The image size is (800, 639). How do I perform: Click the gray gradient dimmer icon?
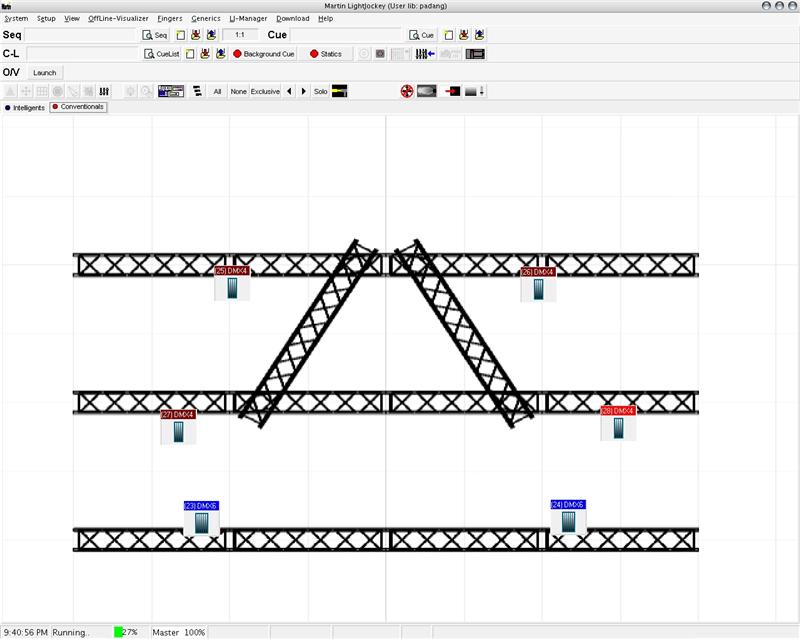(474, 91)
